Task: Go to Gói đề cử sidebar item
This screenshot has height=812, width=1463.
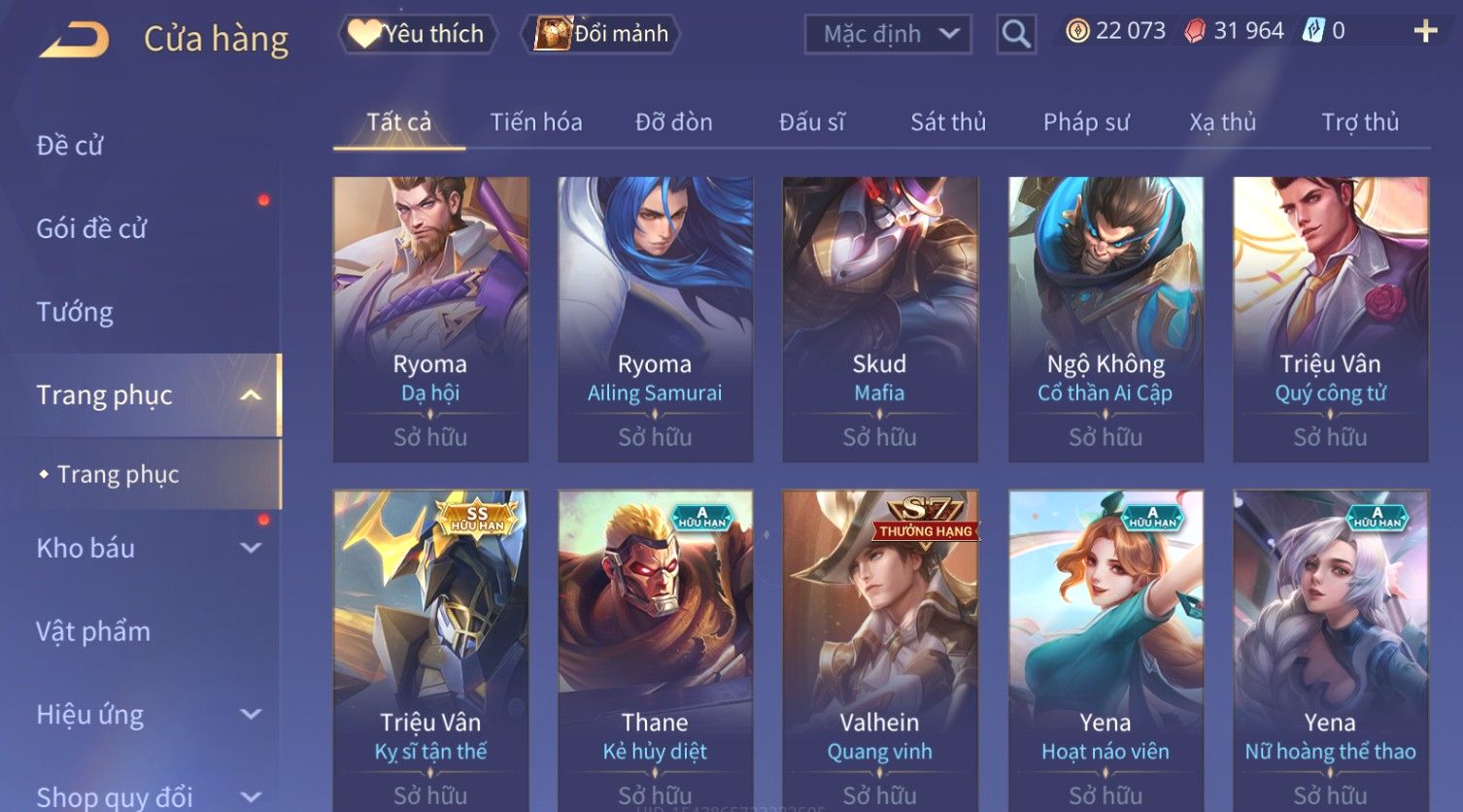Action: [x=91, y=228]
